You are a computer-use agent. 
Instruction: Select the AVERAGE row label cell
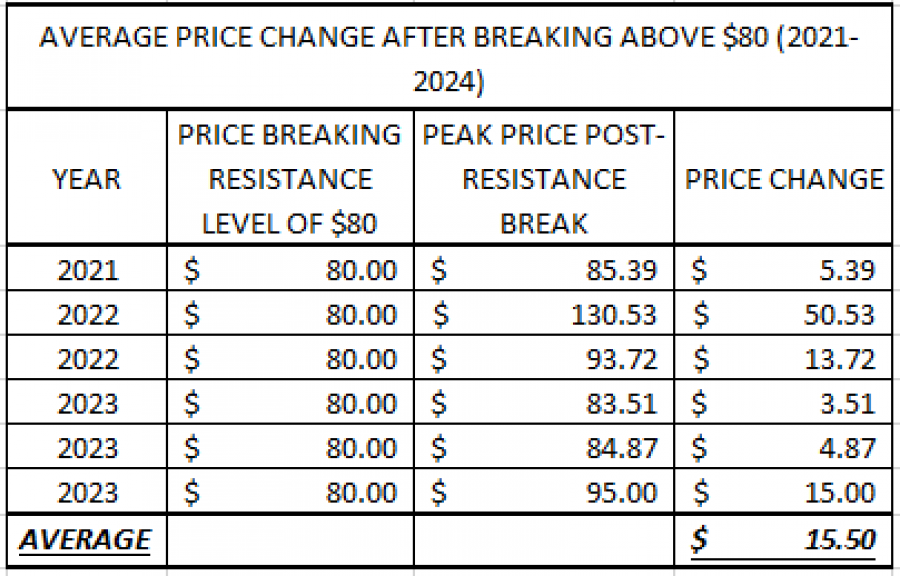coord(87,540)
